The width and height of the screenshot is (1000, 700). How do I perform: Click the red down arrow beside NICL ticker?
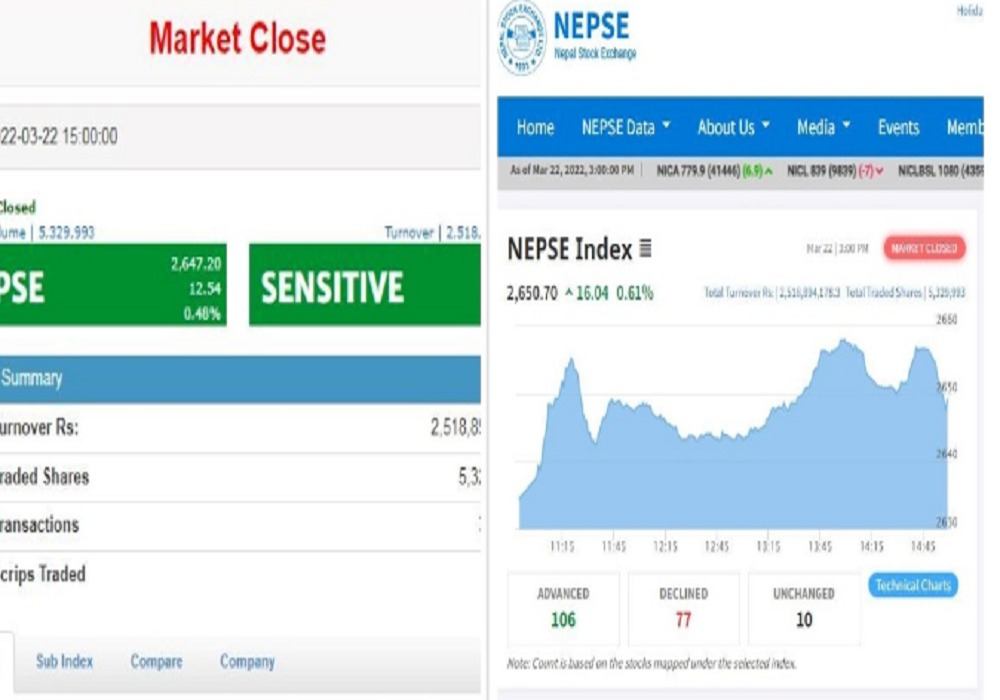tap(879, 171)
